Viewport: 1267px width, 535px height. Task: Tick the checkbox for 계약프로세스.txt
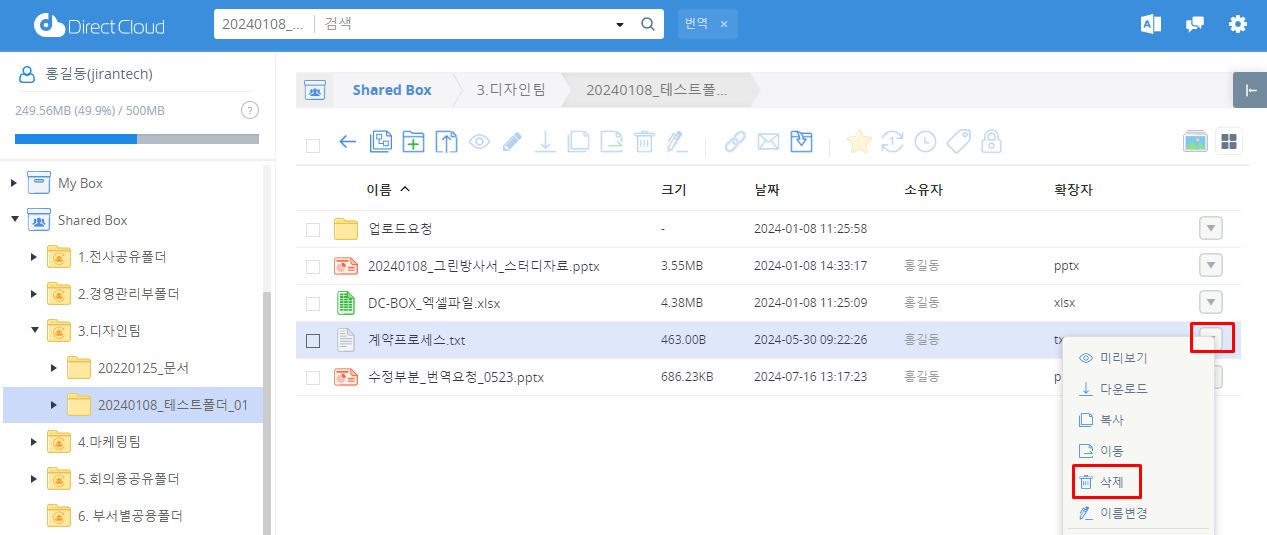(x=313, y=341)
